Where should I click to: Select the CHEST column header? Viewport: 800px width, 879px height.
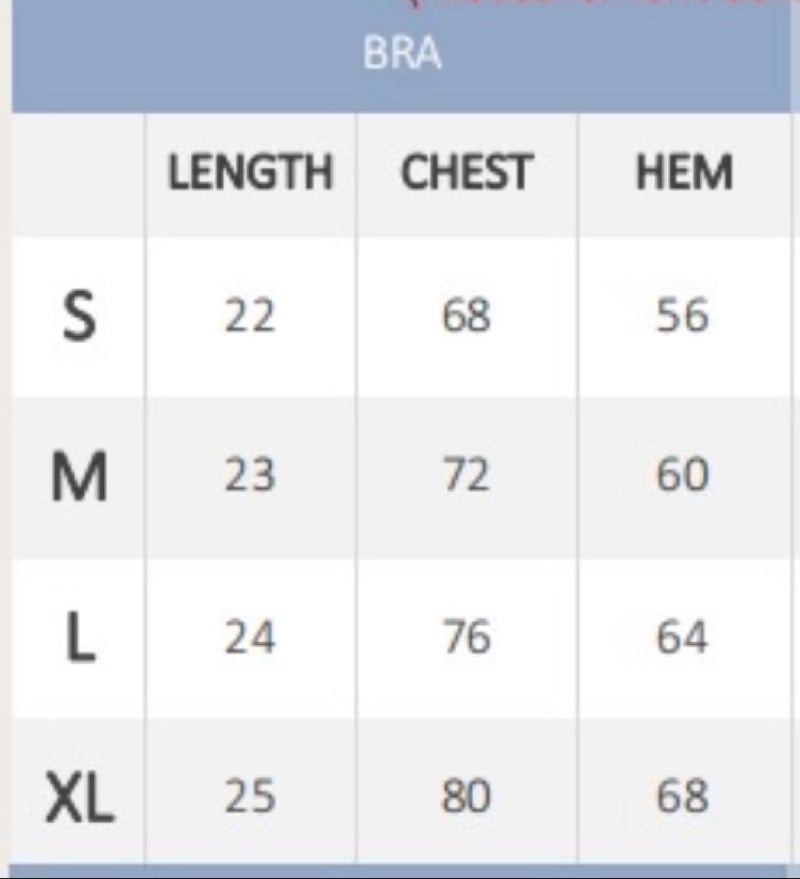coord(465,174)
